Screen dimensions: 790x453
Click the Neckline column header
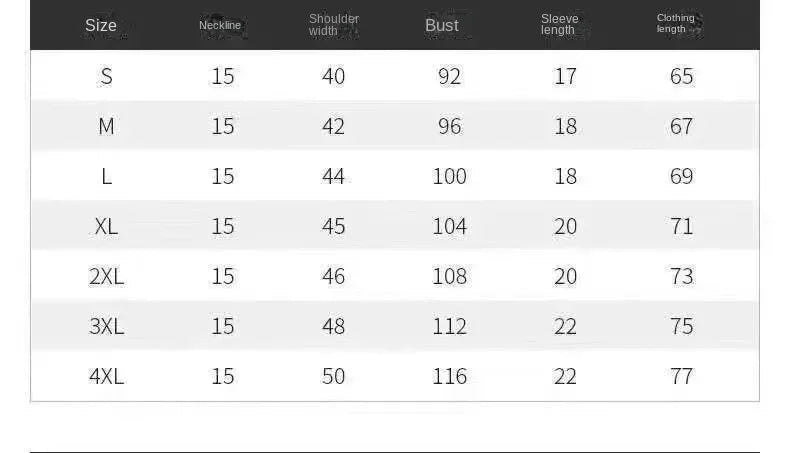pos(220,25)
